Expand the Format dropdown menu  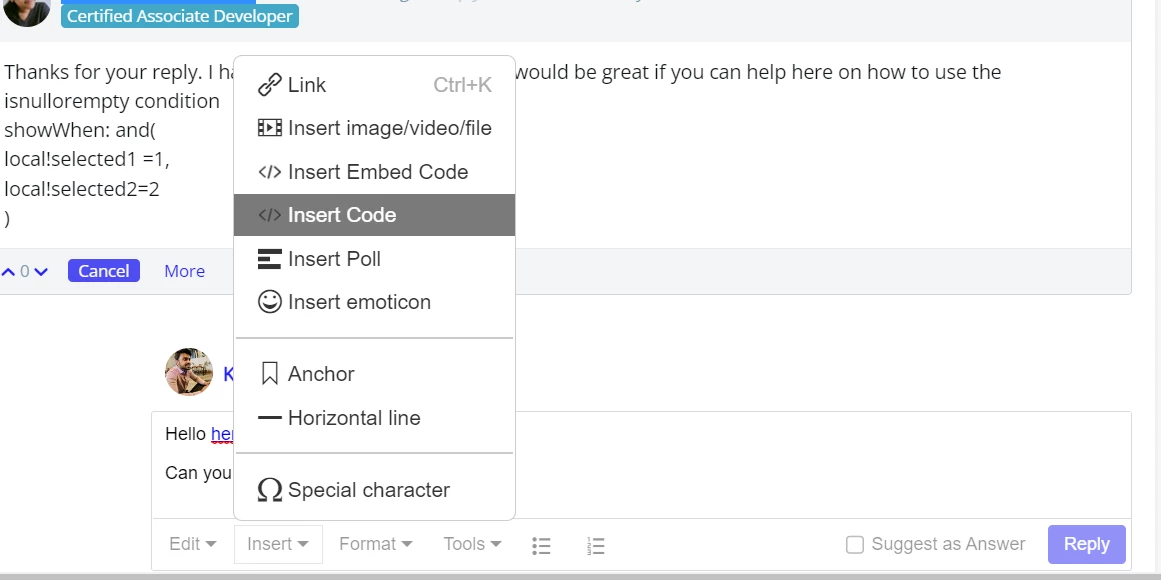pyautogui.click(x=375, y=544)
